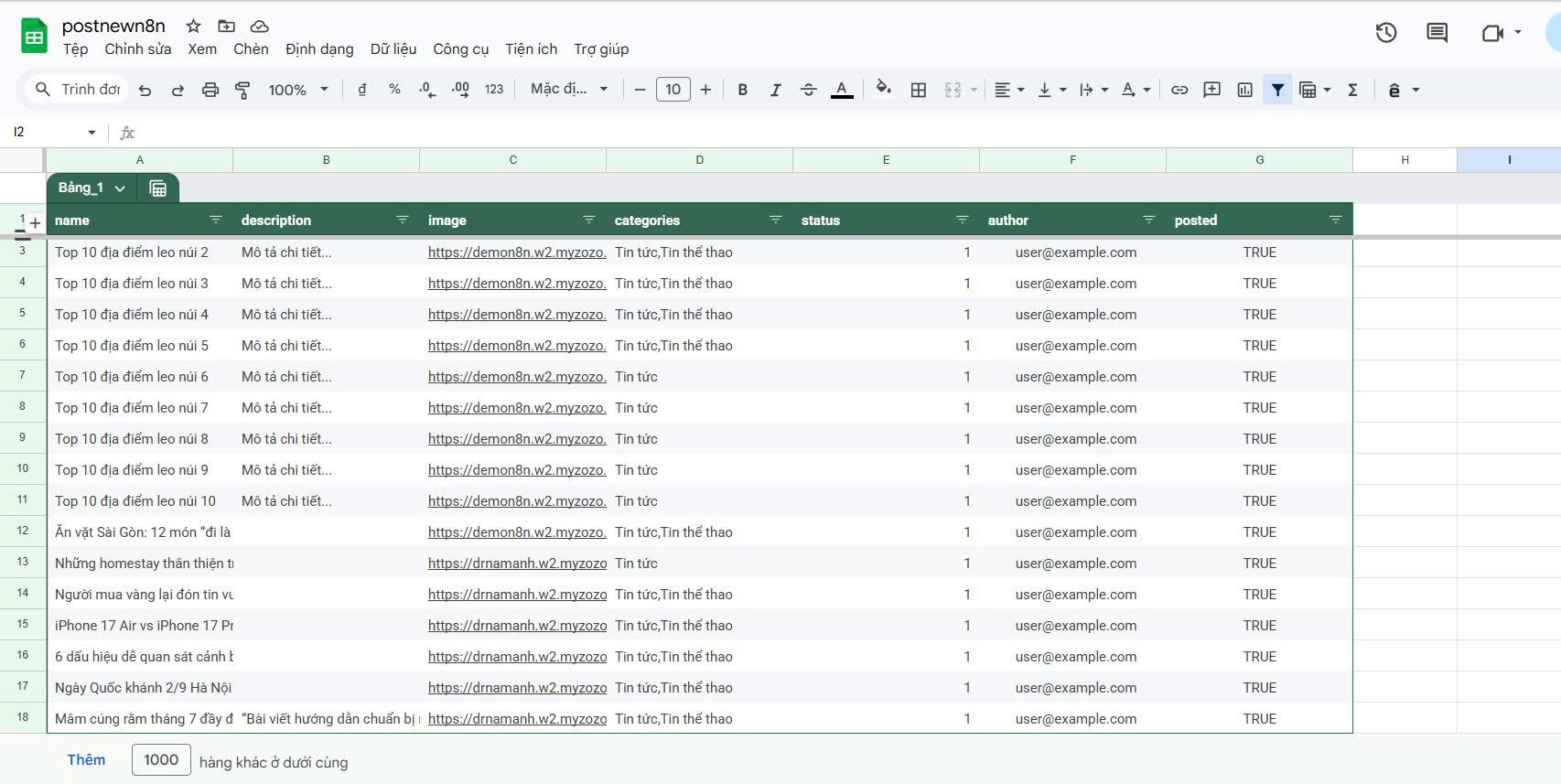Format cells as percent
The height and width of the screenshot is (784, 1561).
click(394, 90)
